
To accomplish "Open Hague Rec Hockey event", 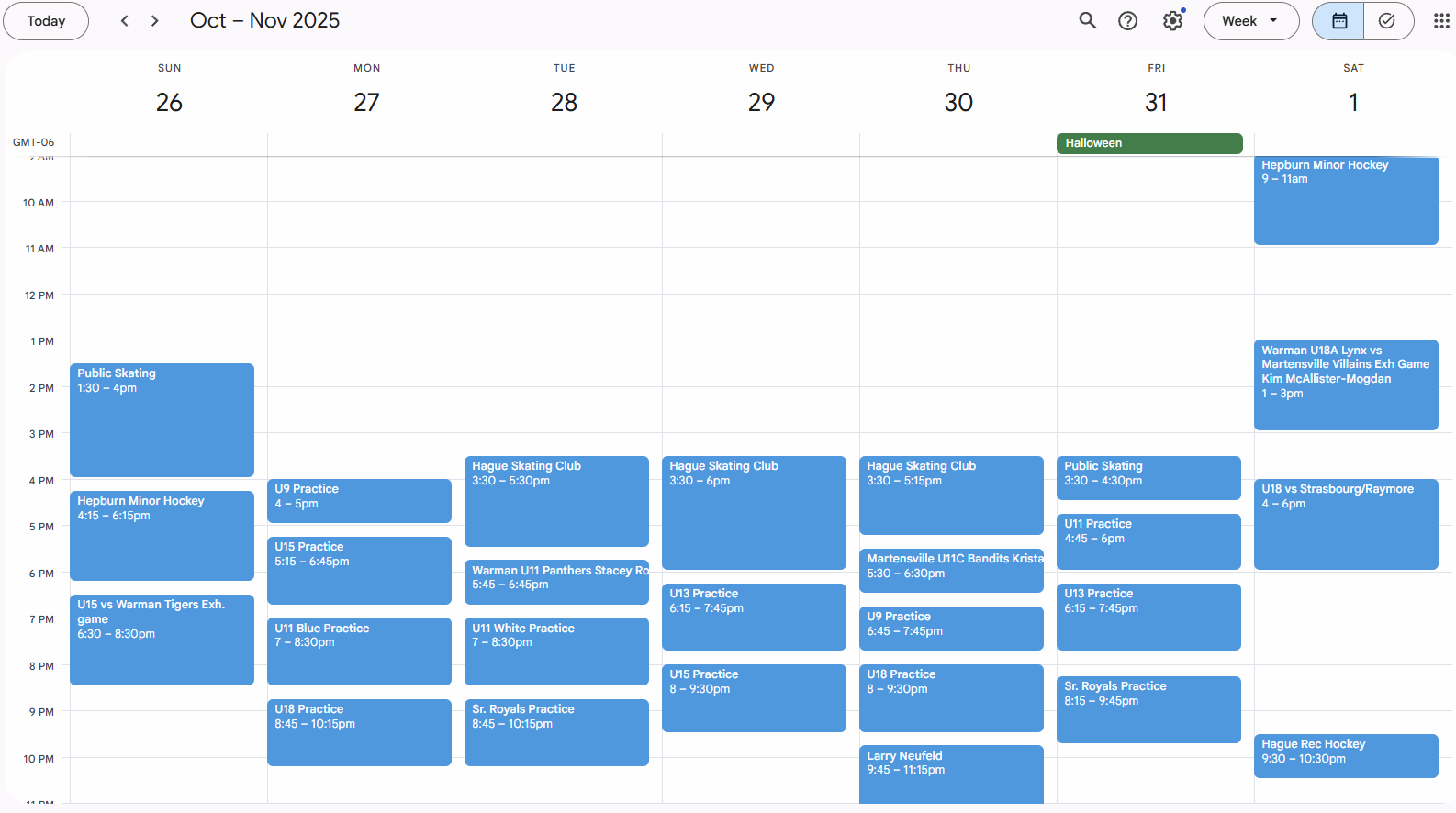I will (1345, 755).
